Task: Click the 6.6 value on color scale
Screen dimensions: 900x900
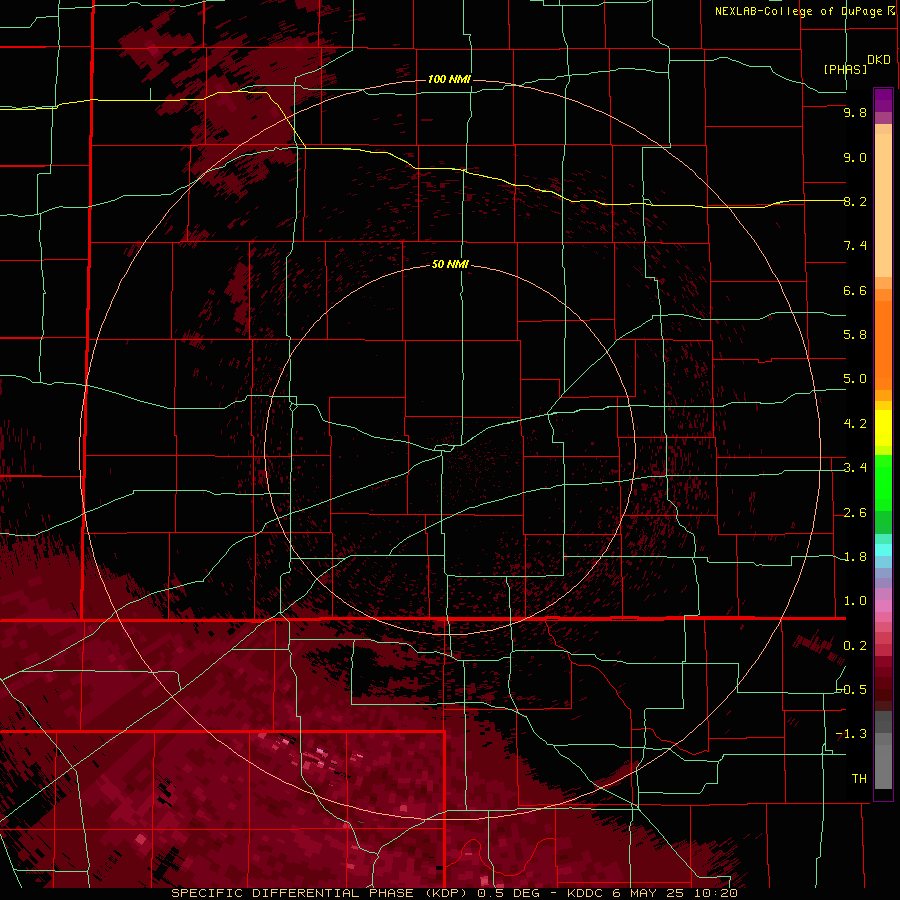Action: [x=855, y=290]
